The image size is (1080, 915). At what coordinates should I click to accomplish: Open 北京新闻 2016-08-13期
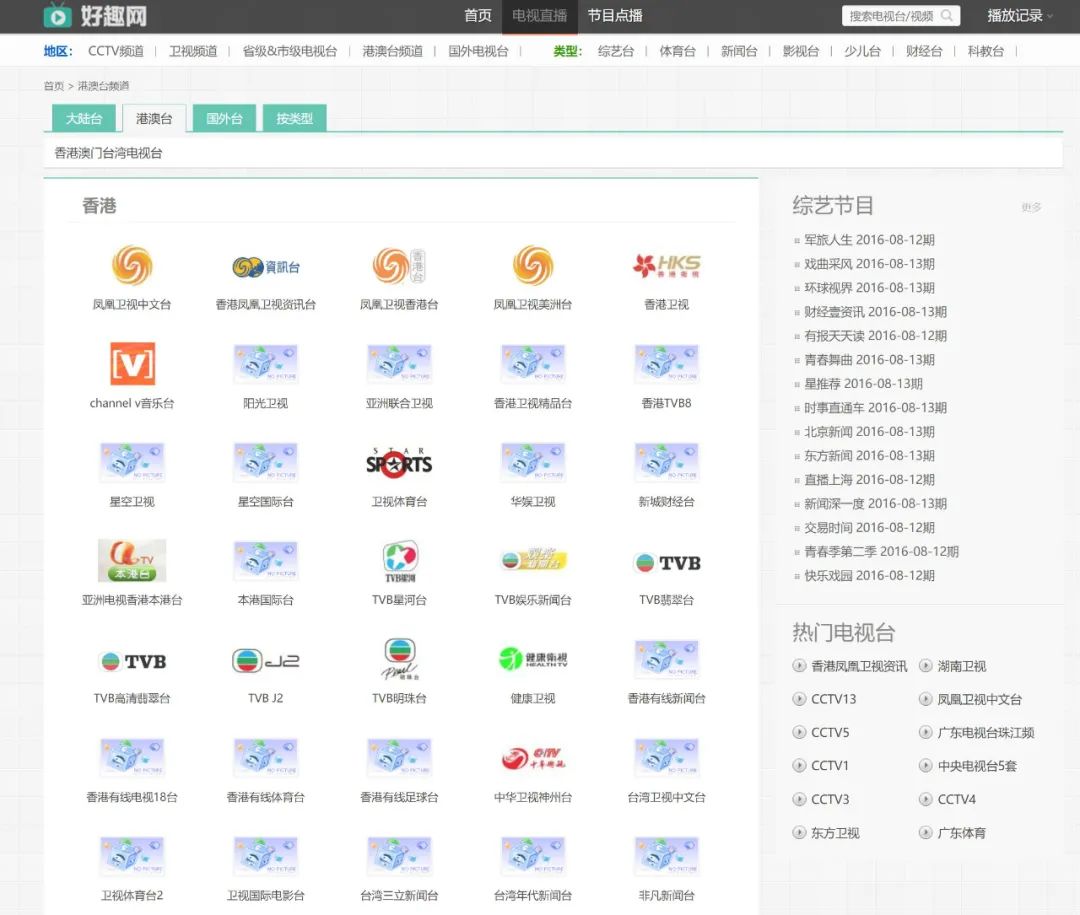click(x=869, y=431)
